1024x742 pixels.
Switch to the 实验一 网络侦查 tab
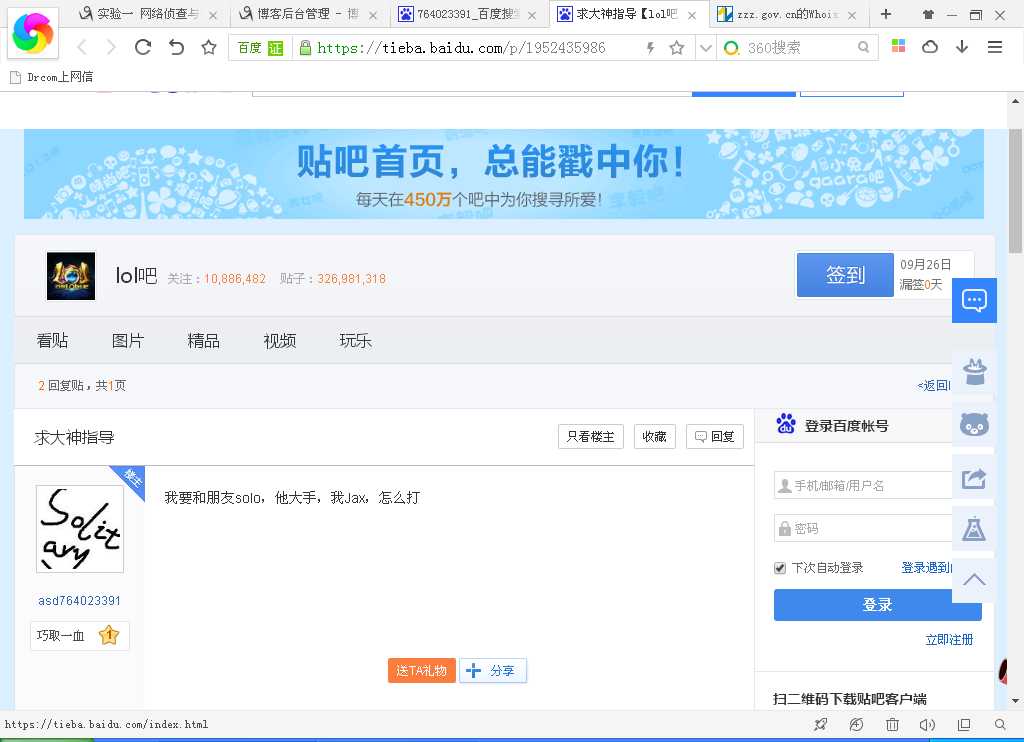(148, 14)
